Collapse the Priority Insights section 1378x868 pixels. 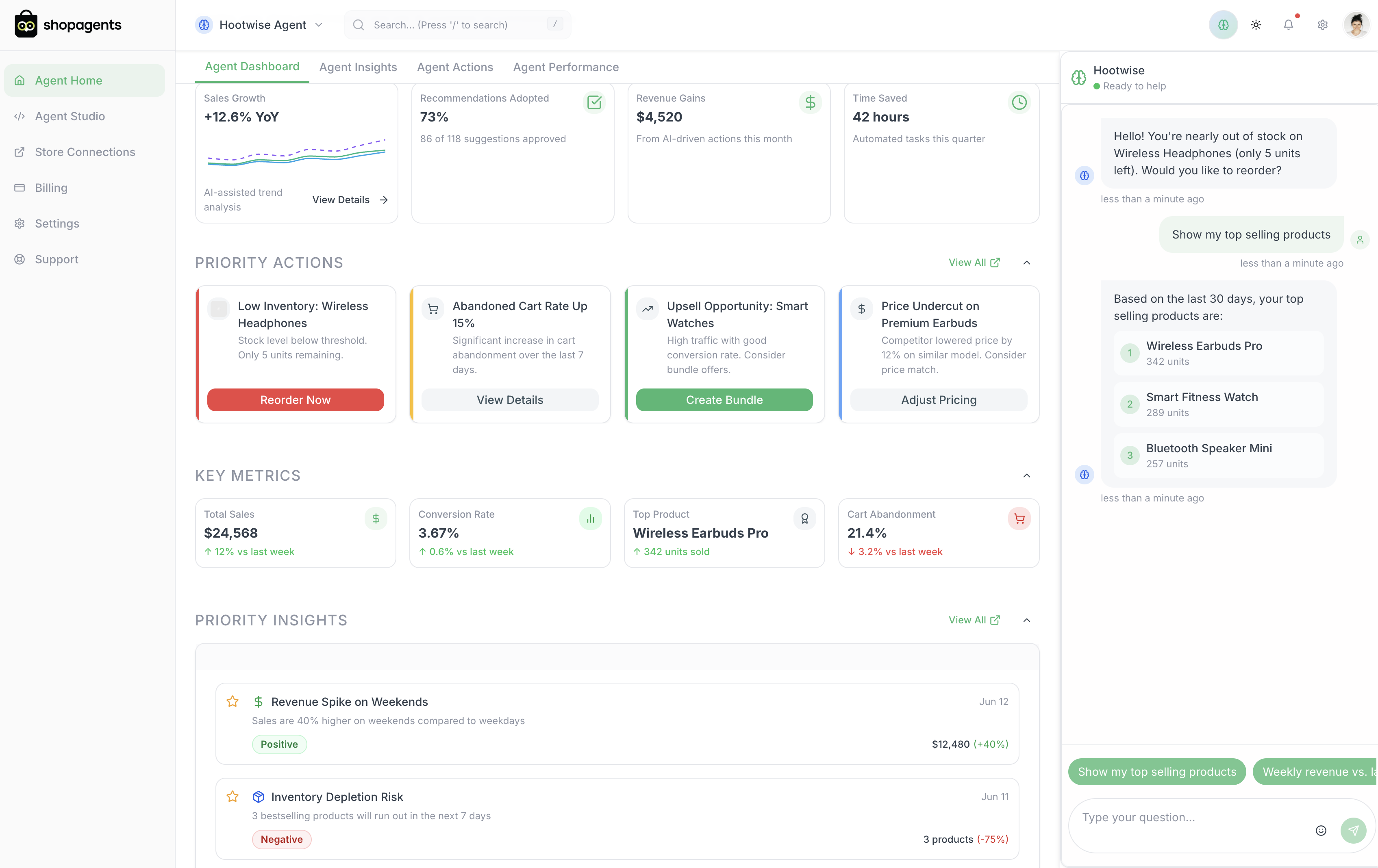coord(1027,620)
